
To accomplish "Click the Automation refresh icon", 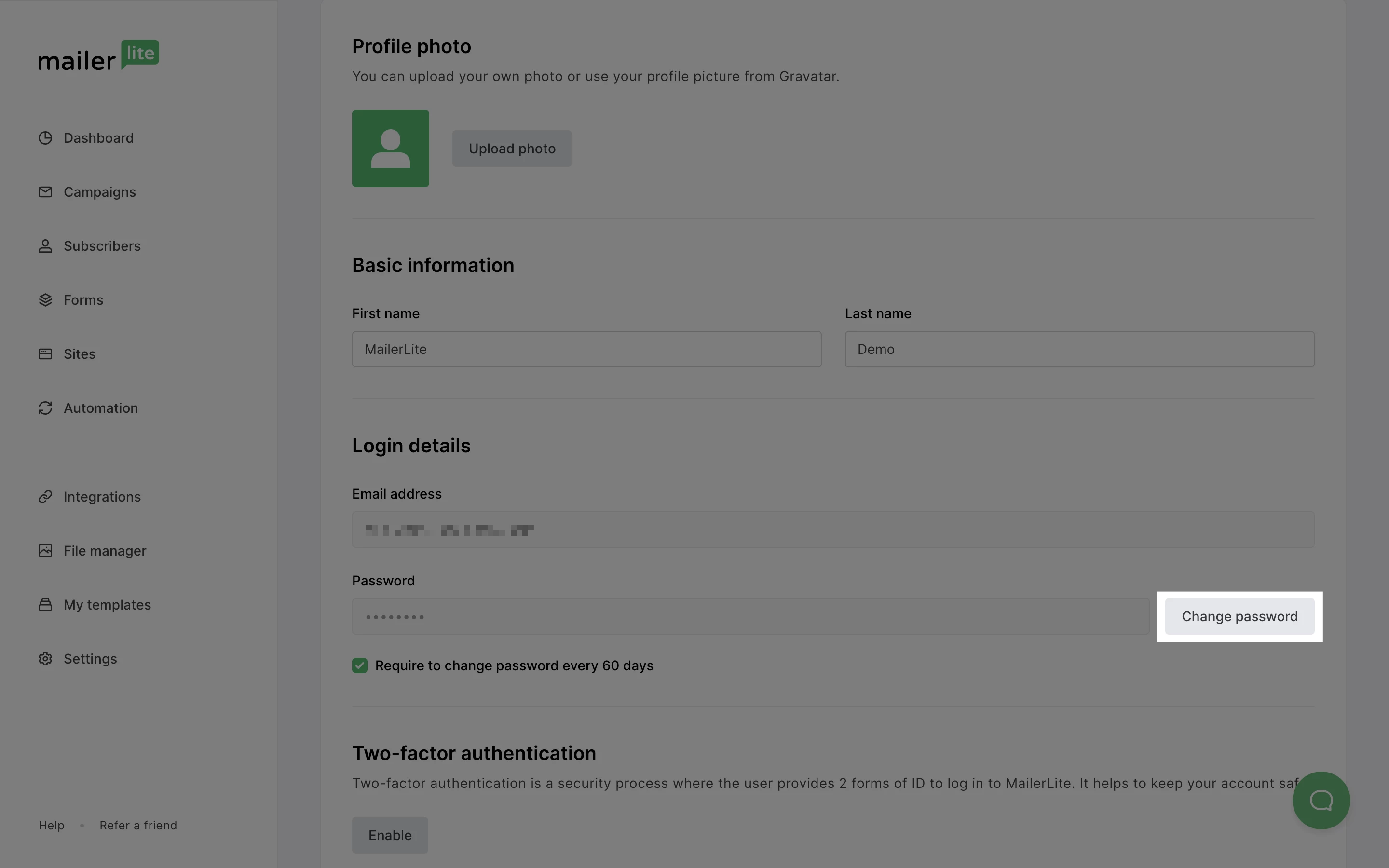I will (x=45, y=407).
